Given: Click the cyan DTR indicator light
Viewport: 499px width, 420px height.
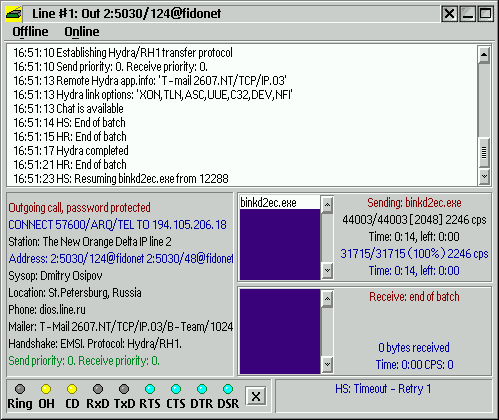Looking at the screenshot, I should [x=202, y=389].
